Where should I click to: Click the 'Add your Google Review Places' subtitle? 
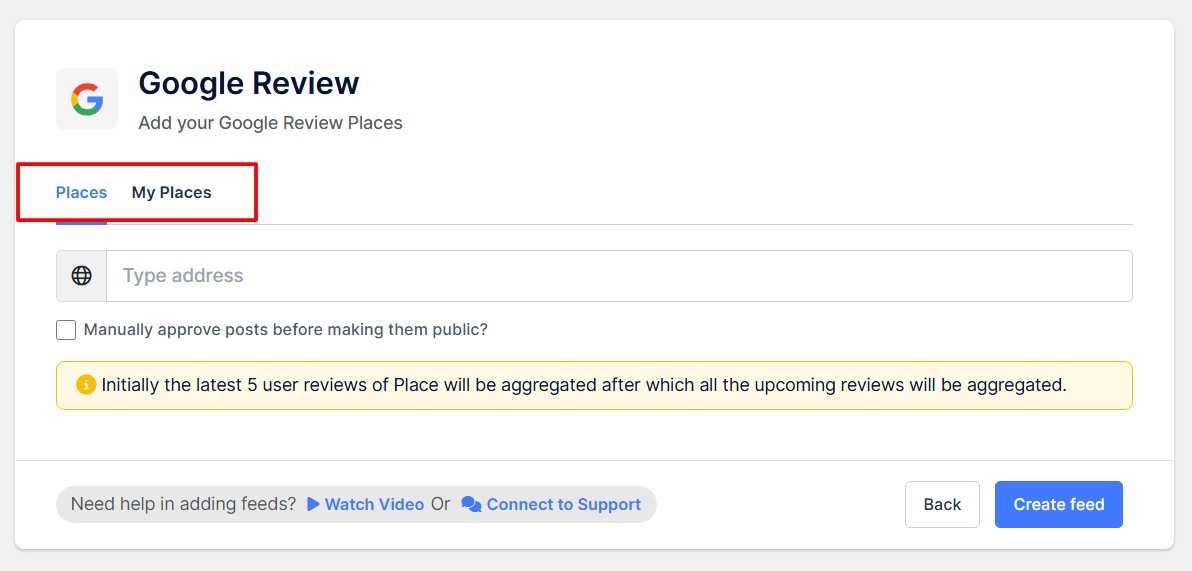[x=270, y=124]
